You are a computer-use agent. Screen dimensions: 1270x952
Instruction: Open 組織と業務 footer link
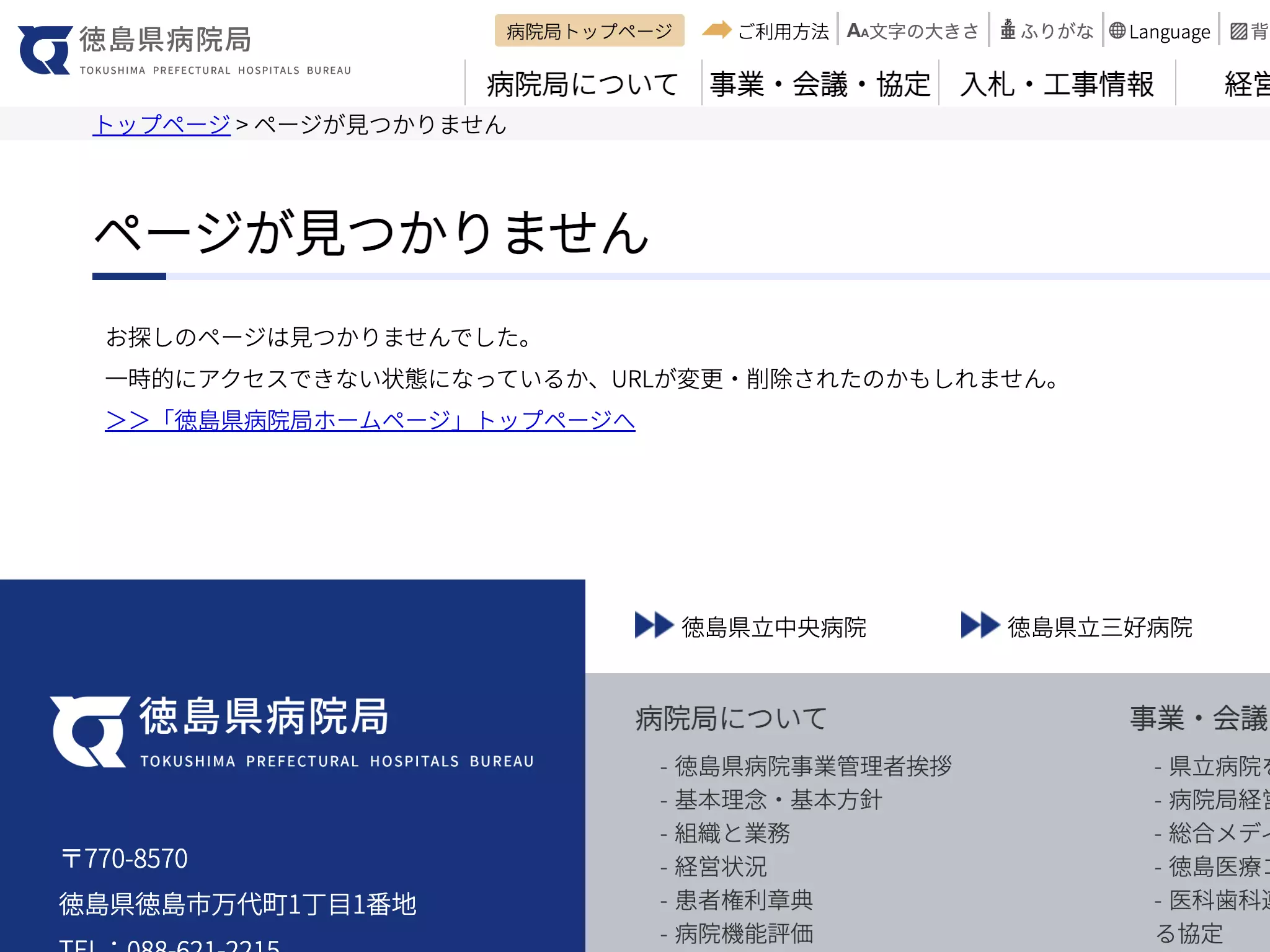click(732, 833)
